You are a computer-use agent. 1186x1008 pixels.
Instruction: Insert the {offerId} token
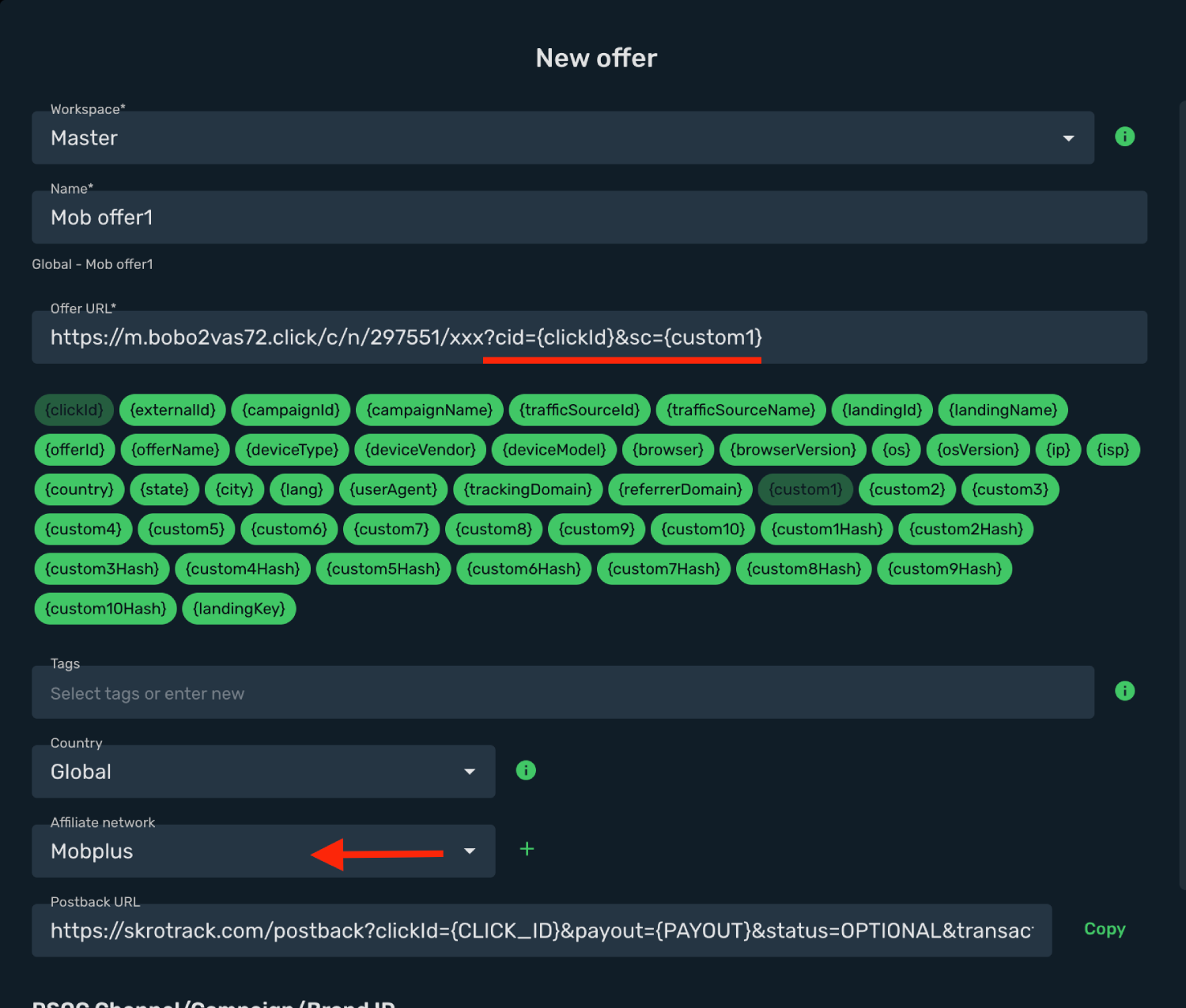75,450
